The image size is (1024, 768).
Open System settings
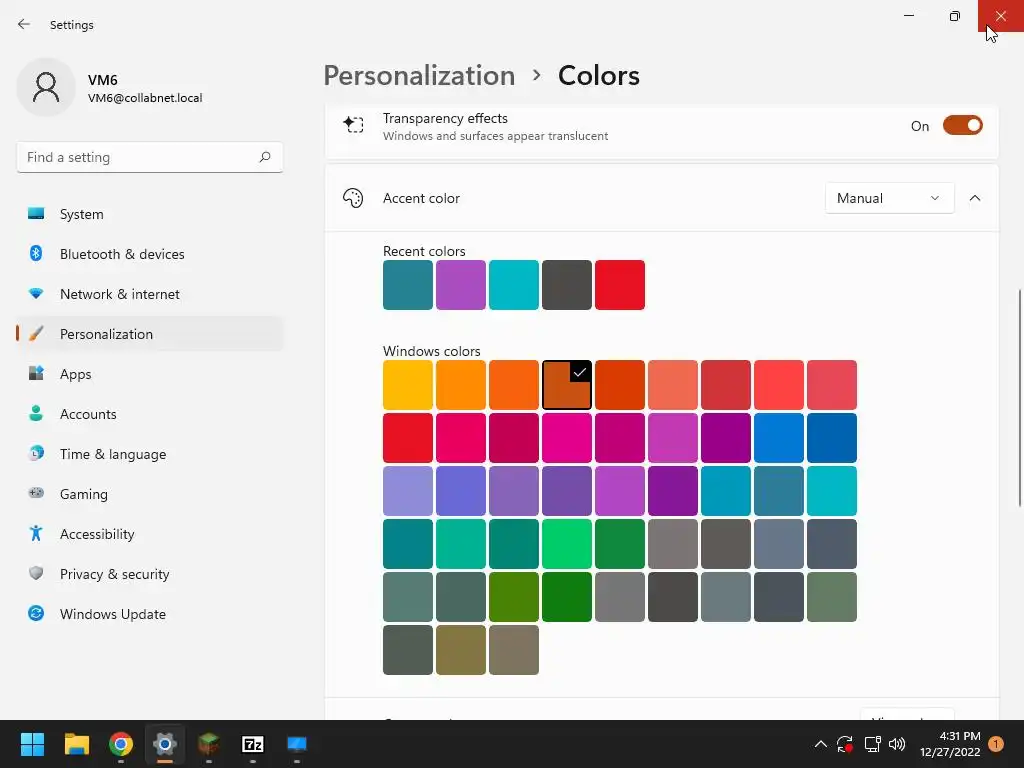(x=149, y=214)
